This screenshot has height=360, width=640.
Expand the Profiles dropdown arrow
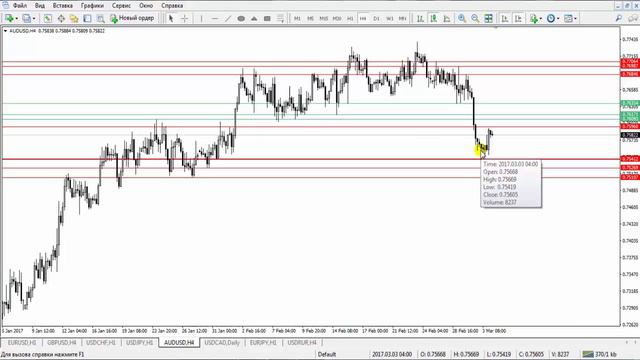point(34,19)
